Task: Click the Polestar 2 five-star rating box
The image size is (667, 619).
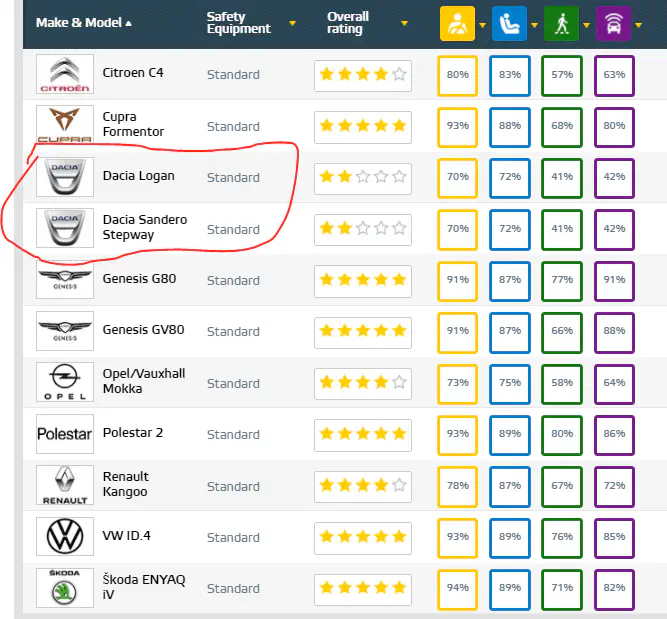Action: point(362,434)
